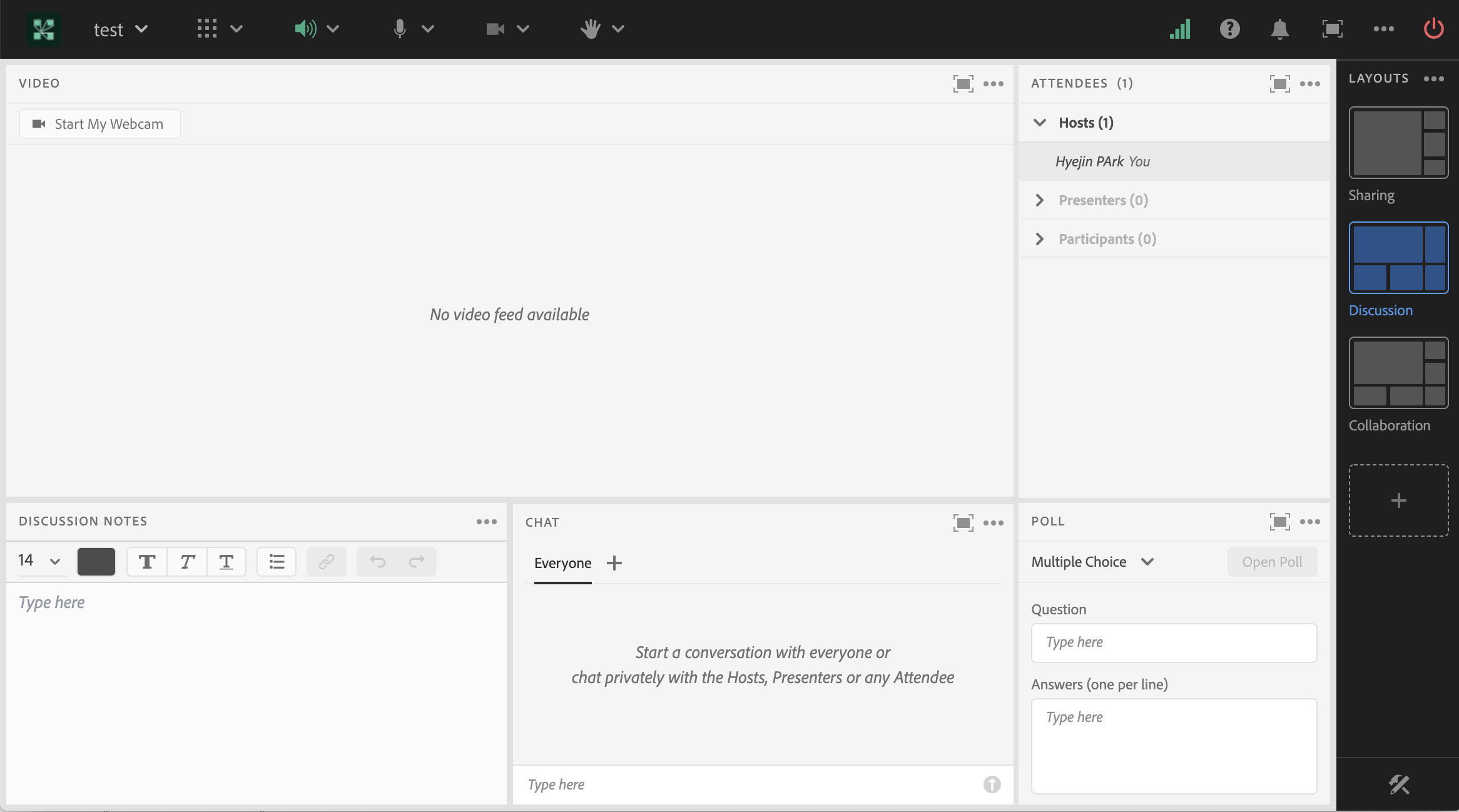
Task: Open the Multiple Choice poll type dropdown
Action: point(1092,562)
